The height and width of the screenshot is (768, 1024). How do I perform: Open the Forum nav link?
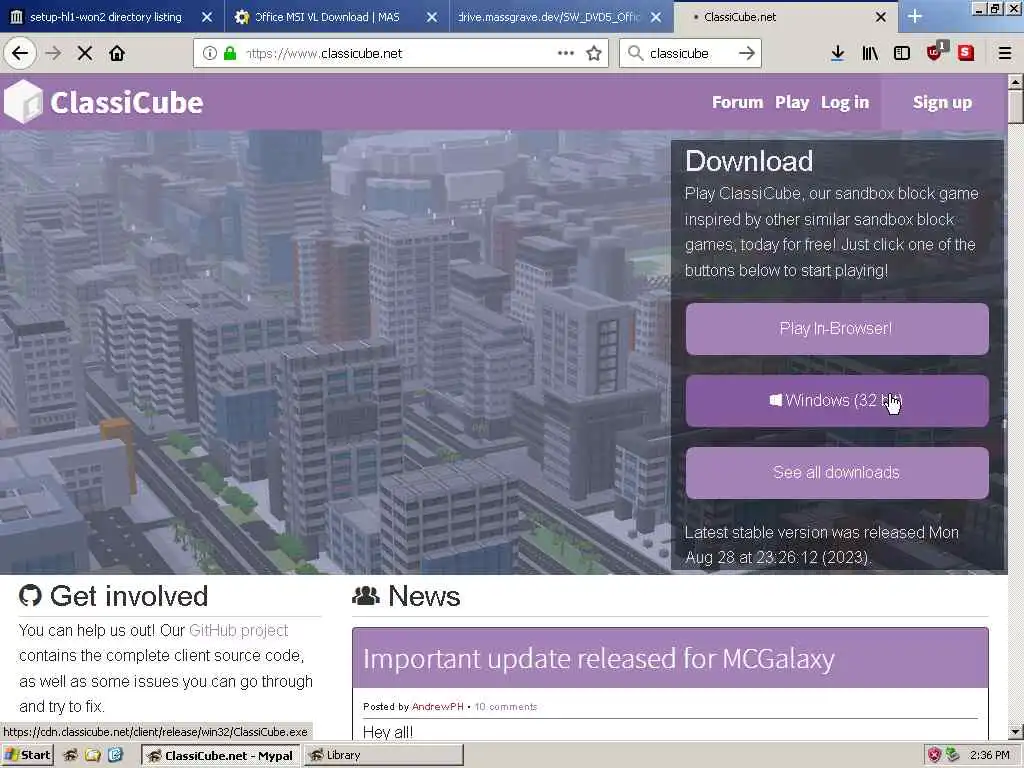pyautogui.click(x=737, y=103)
